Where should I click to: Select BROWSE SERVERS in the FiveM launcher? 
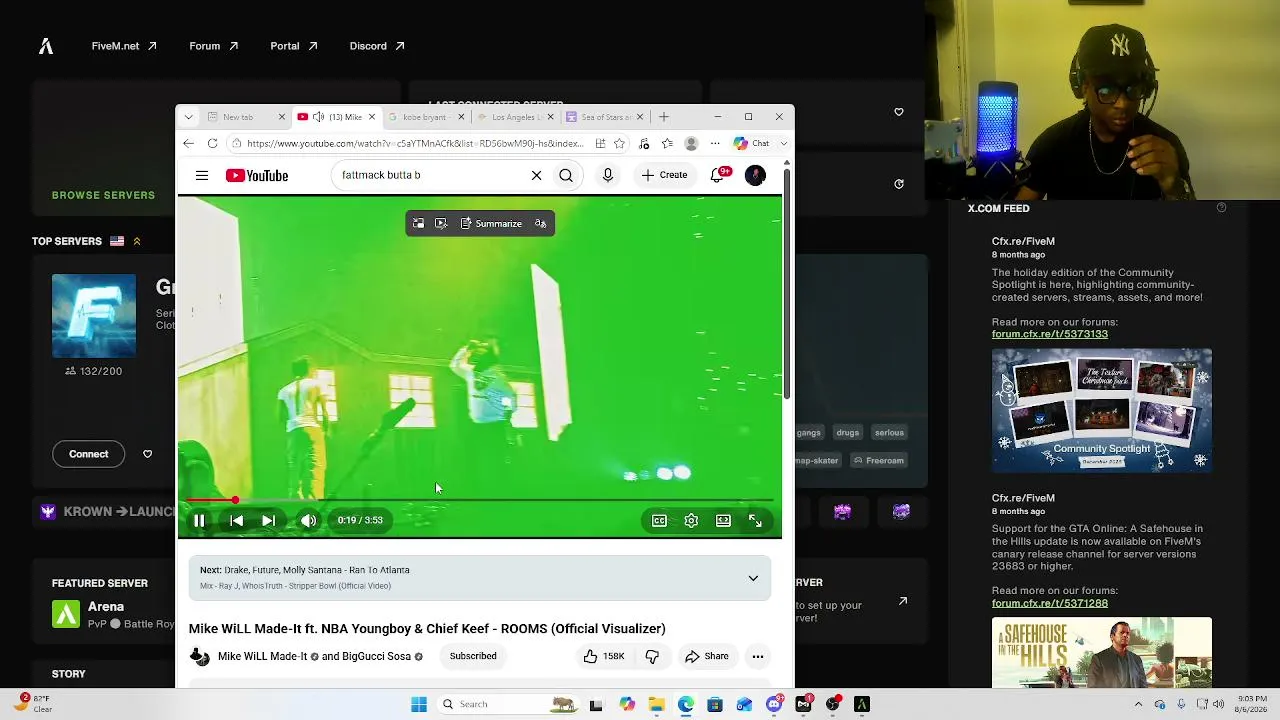(103, 195)
